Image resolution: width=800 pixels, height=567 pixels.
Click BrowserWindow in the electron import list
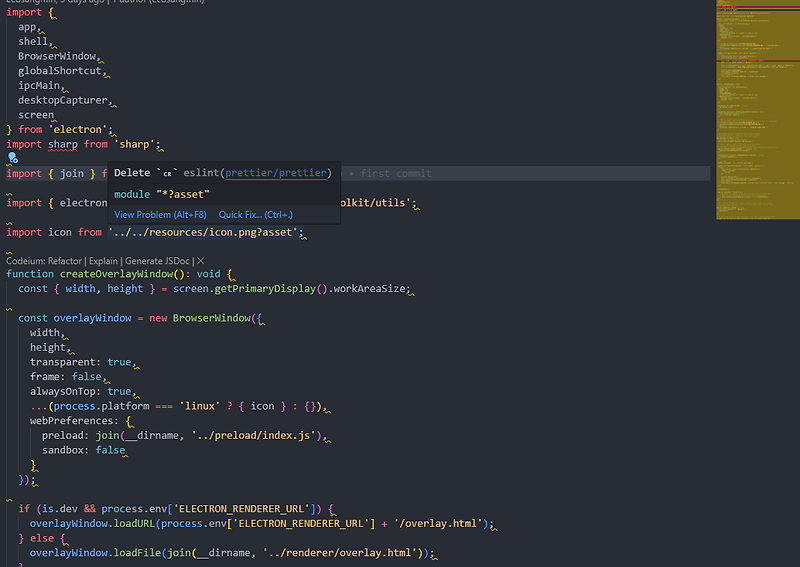pos(57,56)
